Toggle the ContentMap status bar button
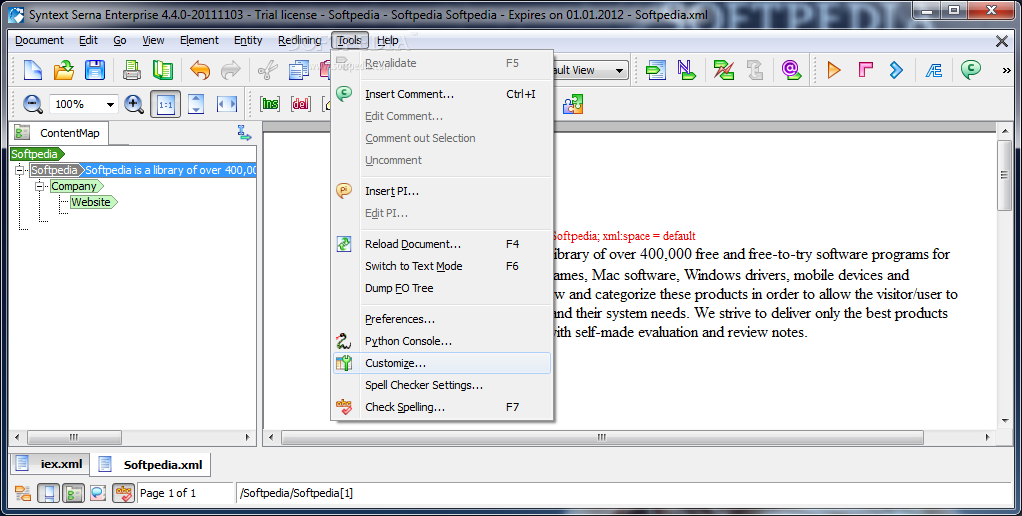The height and width of the screenshot is (516, 1022). tap(74, 493)
